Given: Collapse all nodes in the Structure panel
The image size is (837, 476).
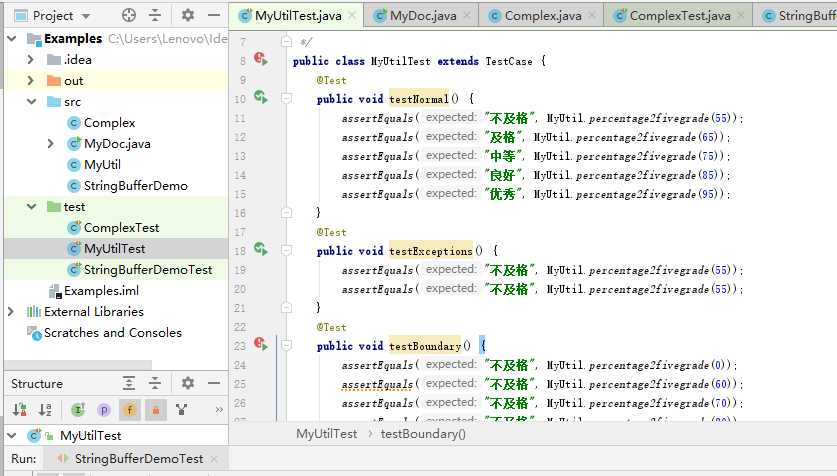Looking at the screenshot, I should pyautogui.click(x=155, y=383).
